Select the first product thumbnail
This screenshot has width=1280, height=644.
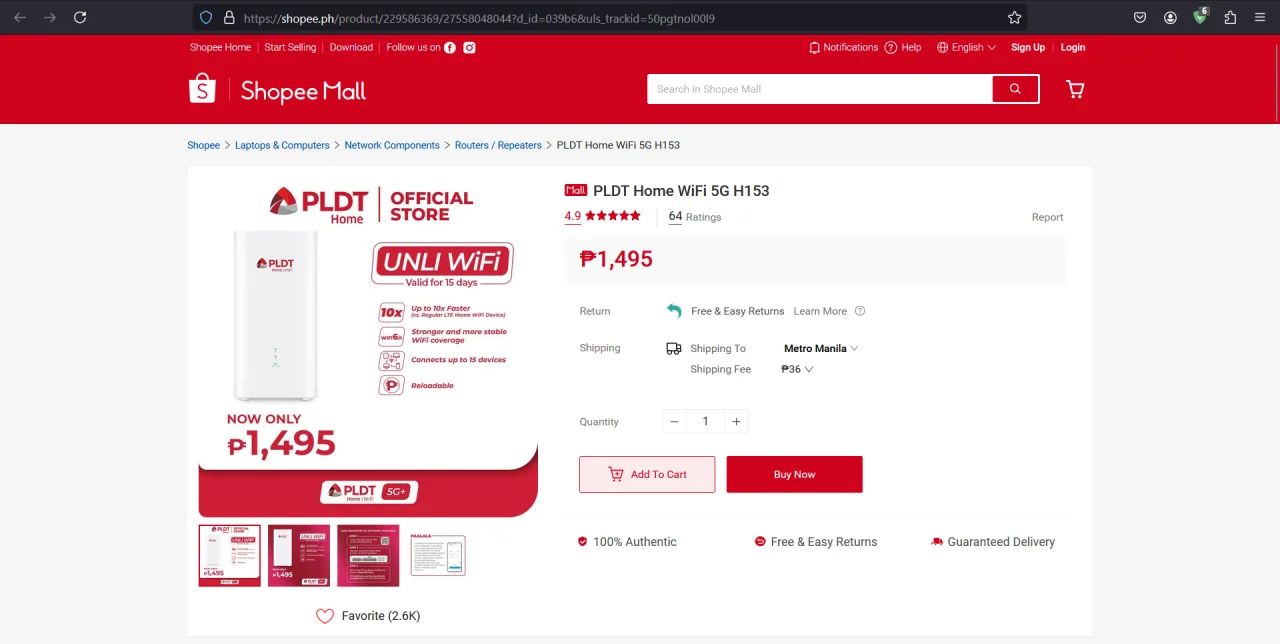point(229,555)
